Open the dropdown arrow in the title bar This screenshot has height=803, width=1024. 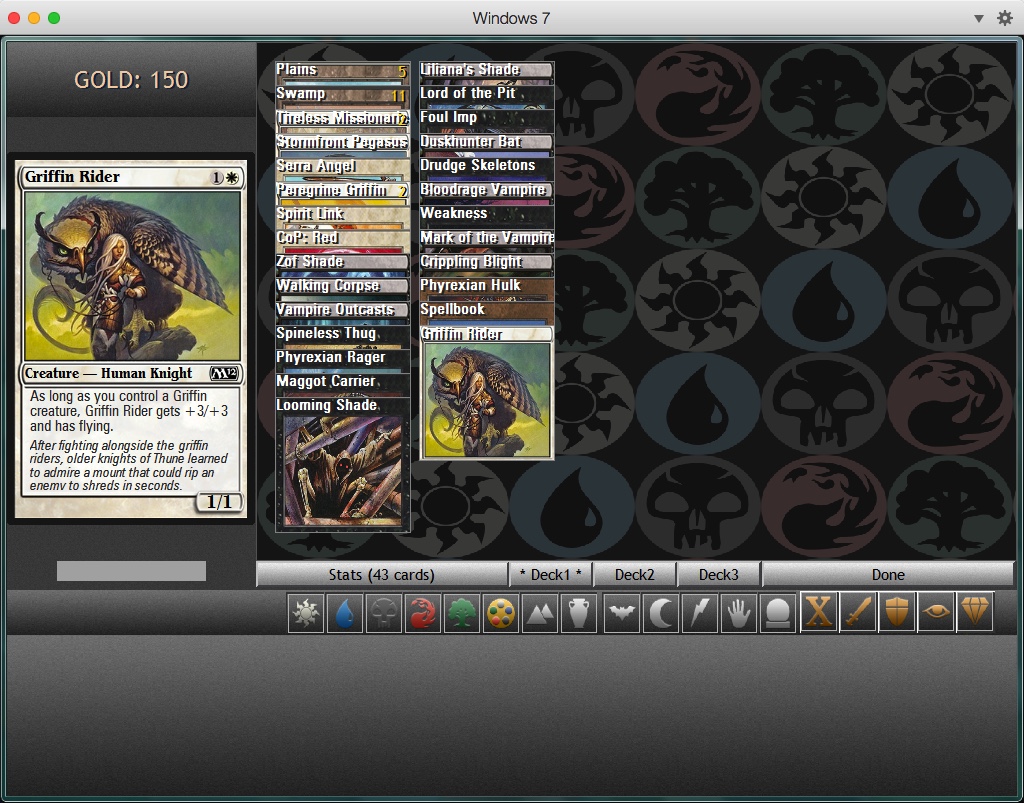coord(979,18)
